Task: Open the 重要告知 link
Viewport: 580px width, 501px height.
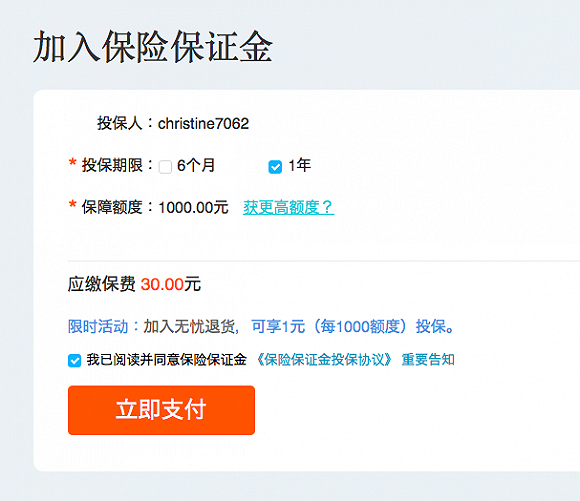Action: point(428,360)
